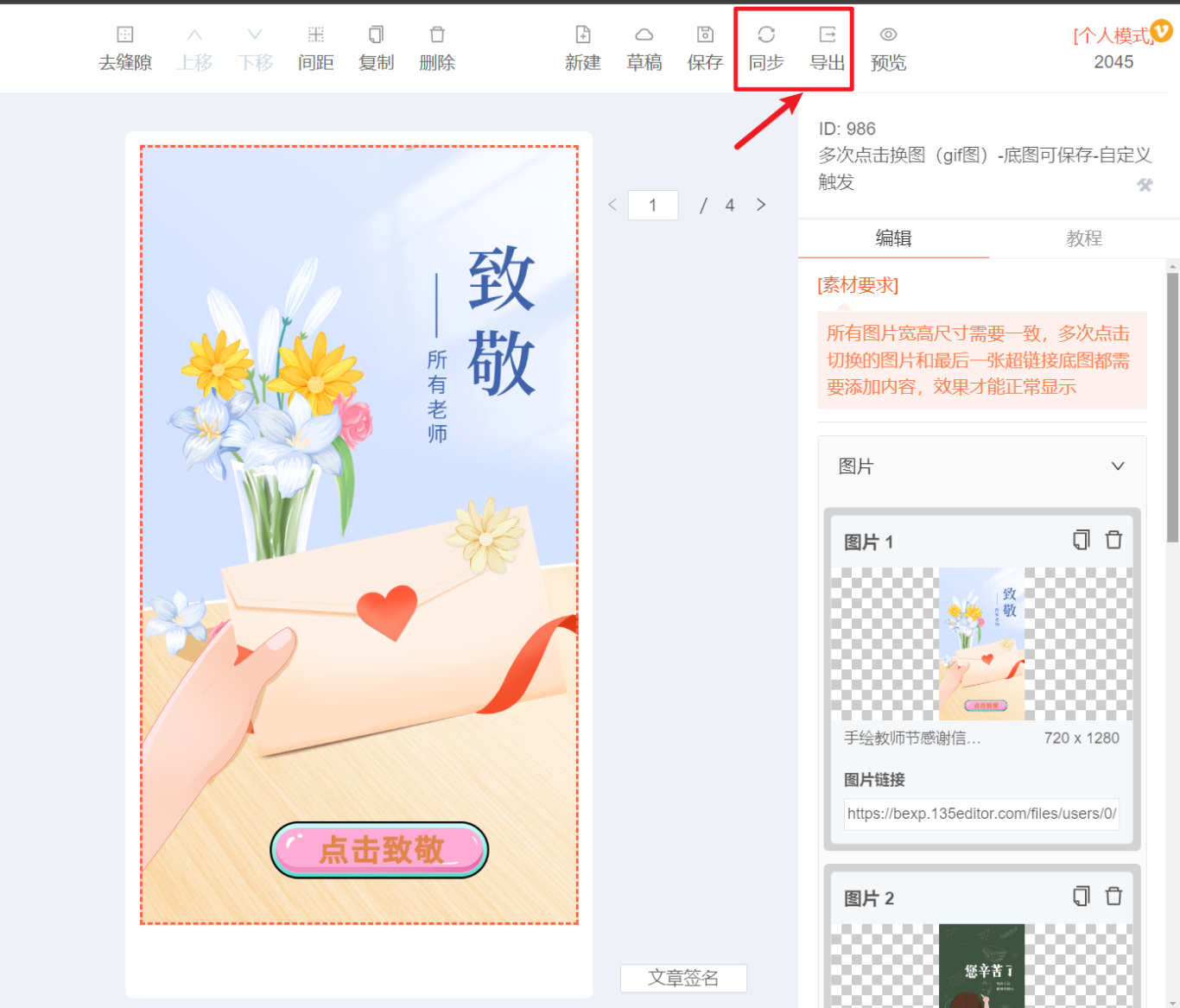This screenshot has width=1180, height=1008.
Task: Click the VIP badge icon
Action: click(1161, 31)
